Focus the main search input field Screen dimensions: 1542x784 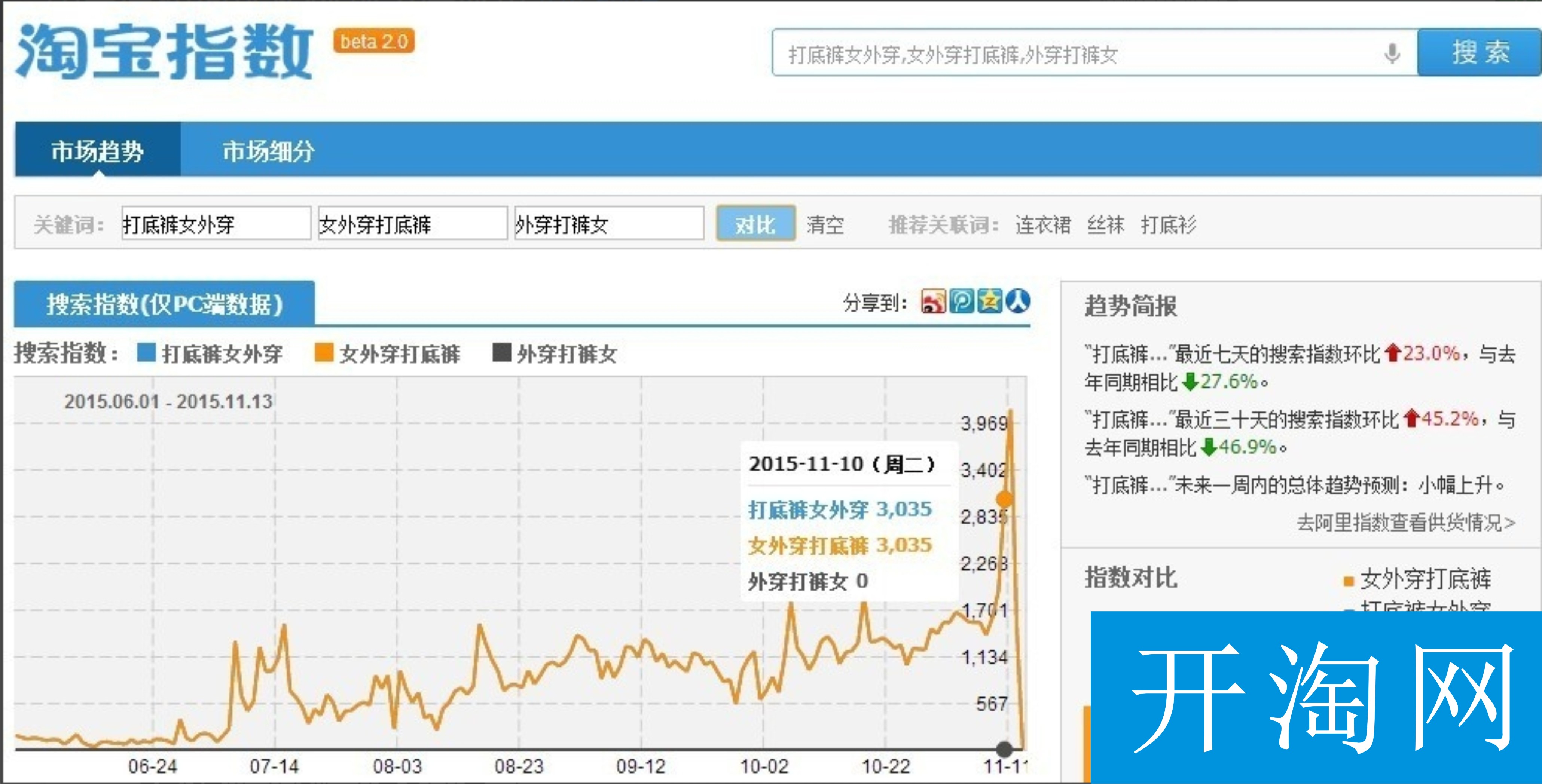[x=1094, y=53]
